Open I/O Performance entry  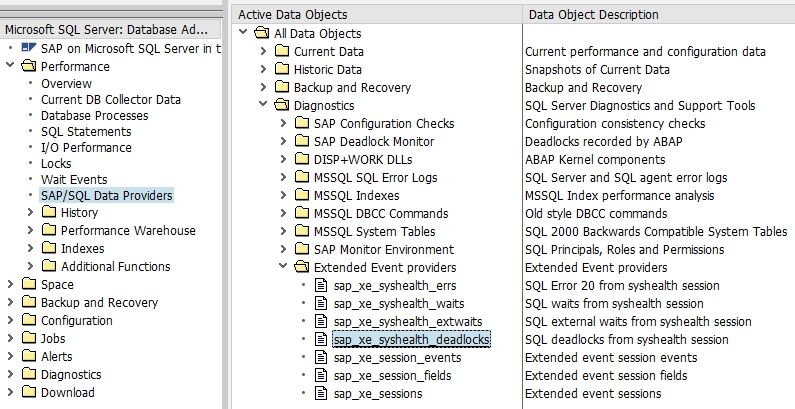86,148
